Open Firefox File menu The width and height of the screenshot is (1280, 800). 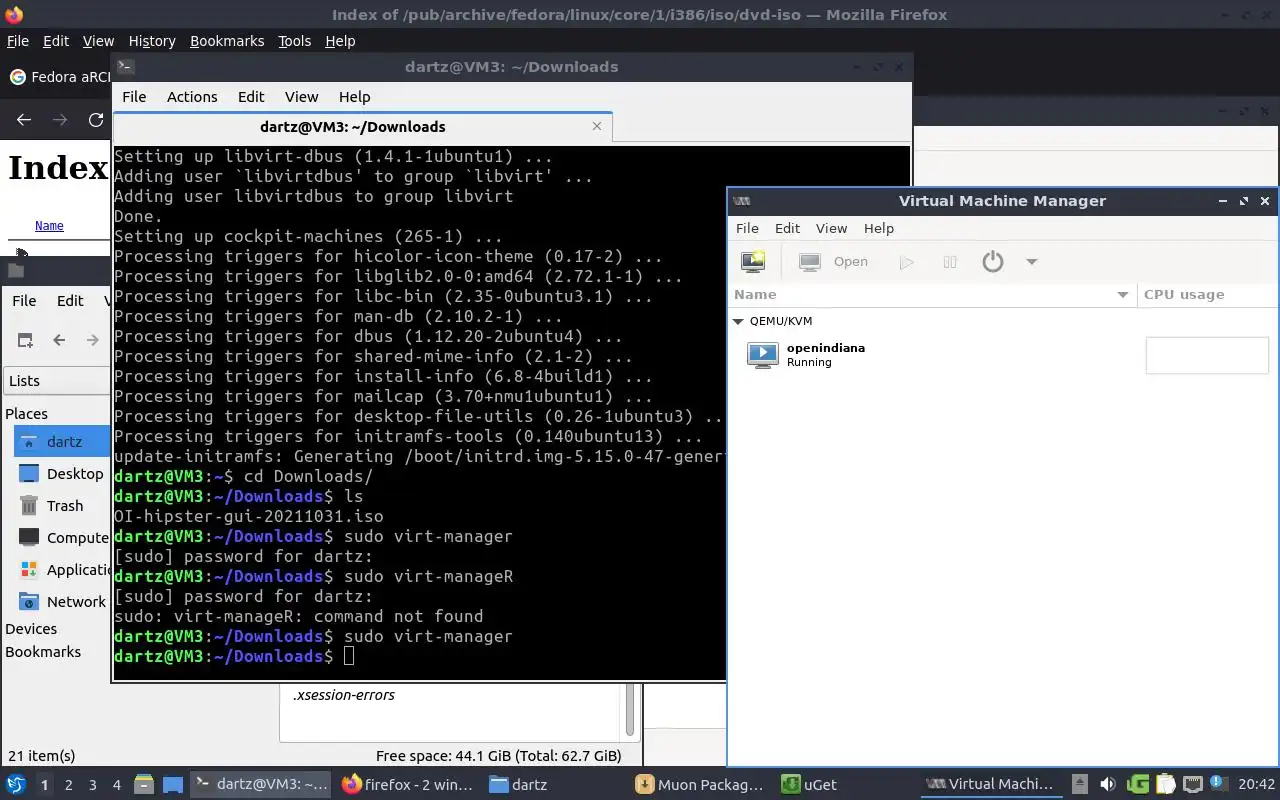pos(18,41)
